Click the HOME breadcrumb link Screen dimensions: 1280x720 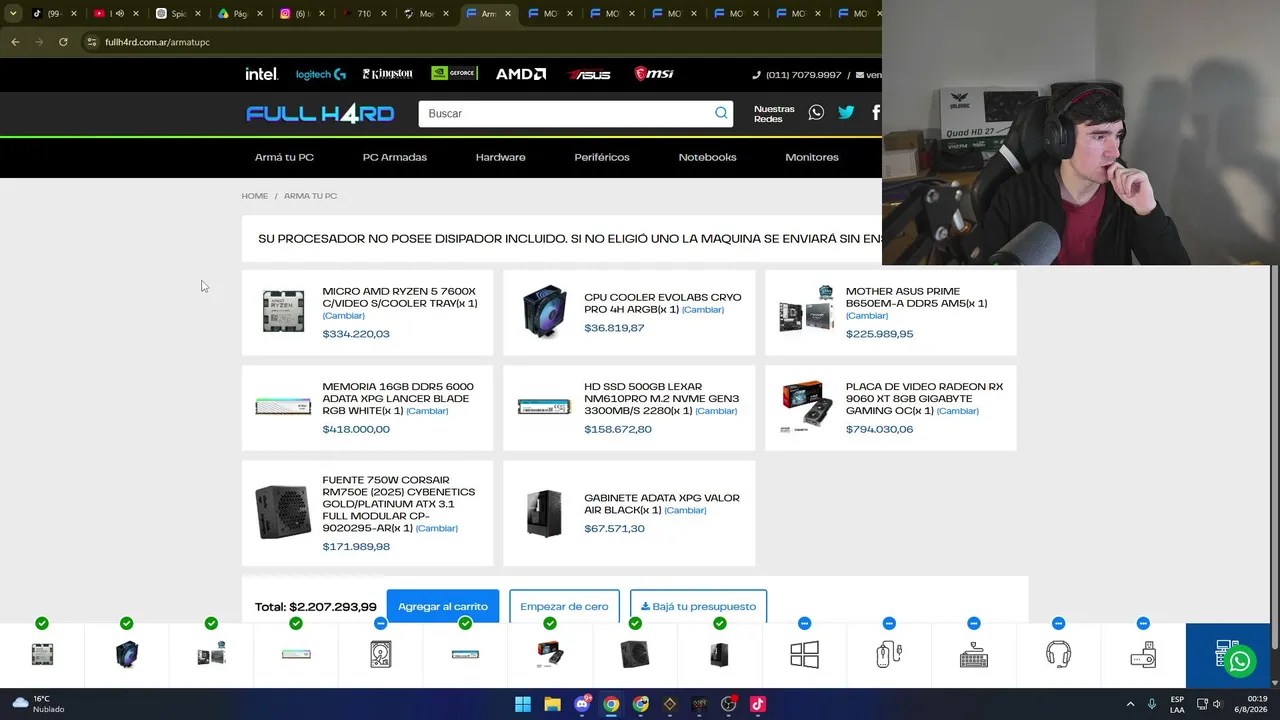(x=255, y=196)
